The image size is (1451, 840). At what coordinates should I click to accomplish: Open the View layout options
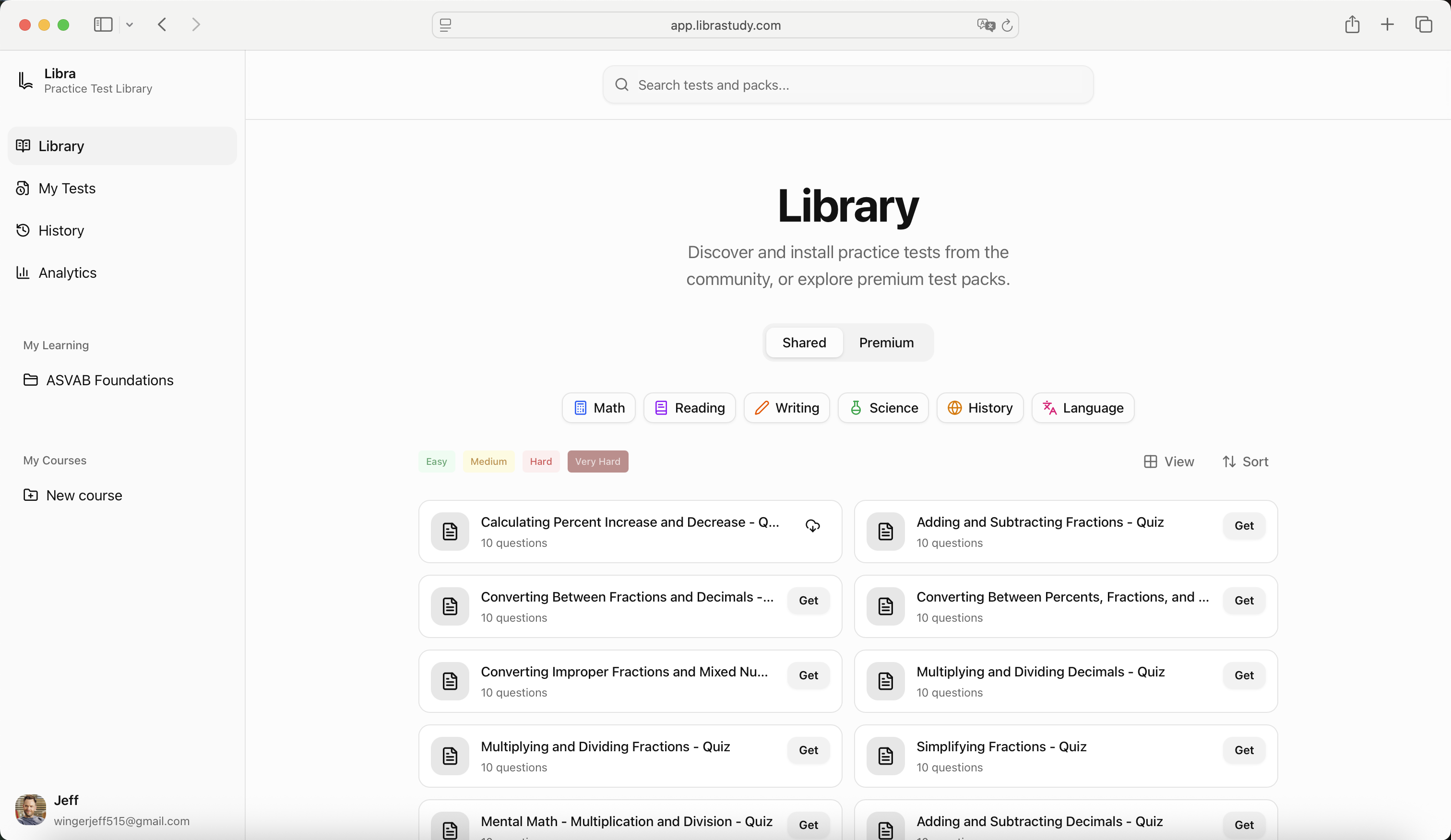click(1169, 461)
